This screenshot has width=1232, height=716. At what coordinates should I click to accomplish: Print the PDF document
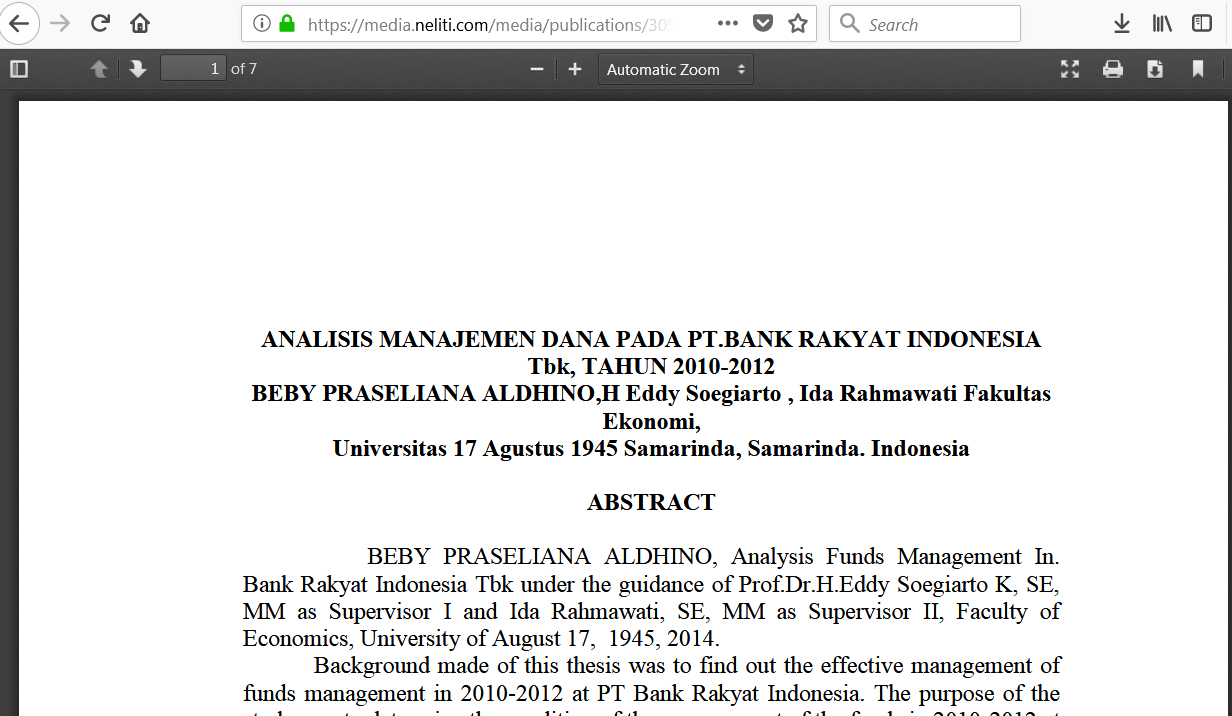pyautogui.click(x=1113, y=69)
